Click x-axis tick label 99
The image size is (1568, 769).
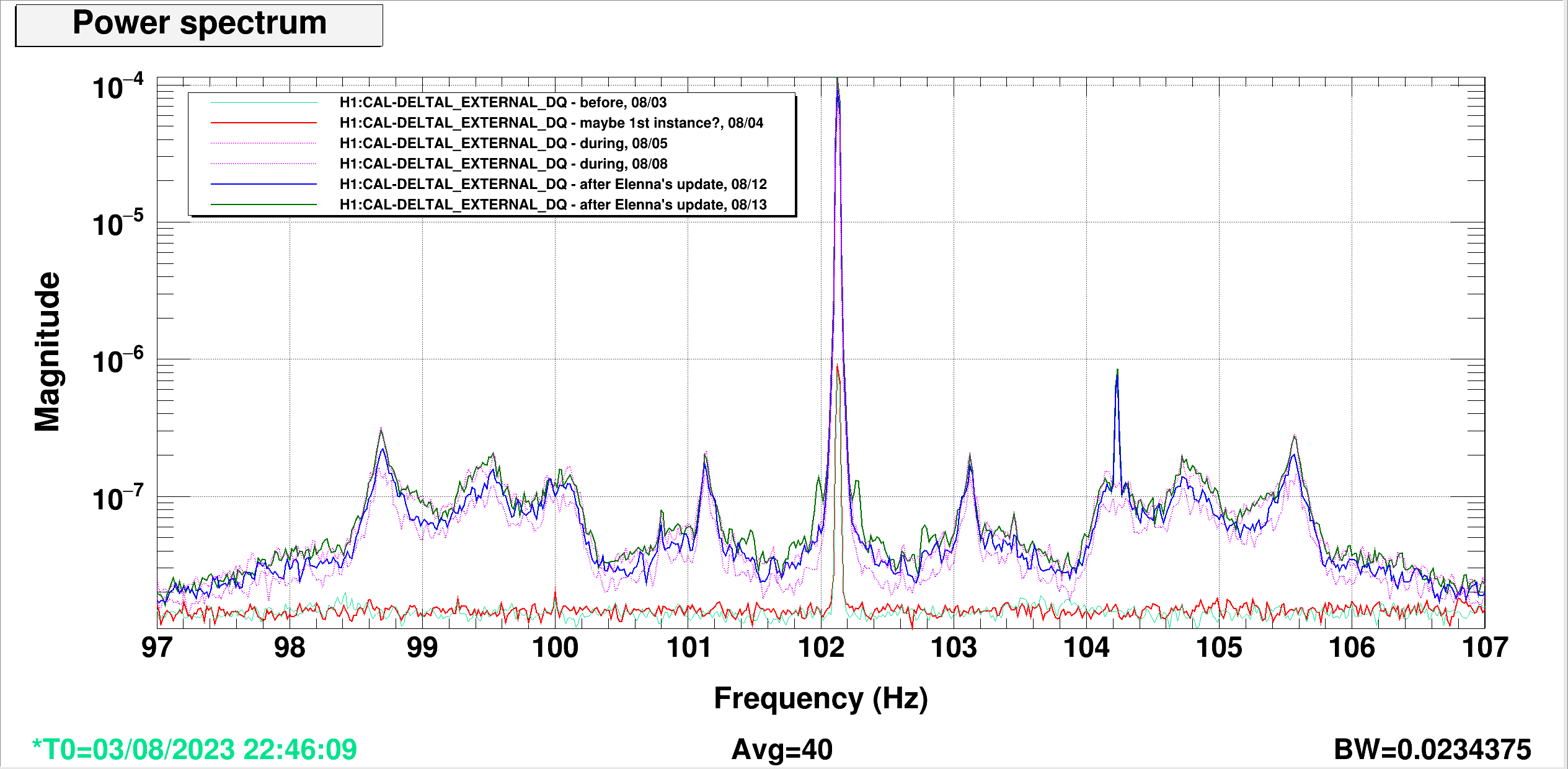(422, 648)
